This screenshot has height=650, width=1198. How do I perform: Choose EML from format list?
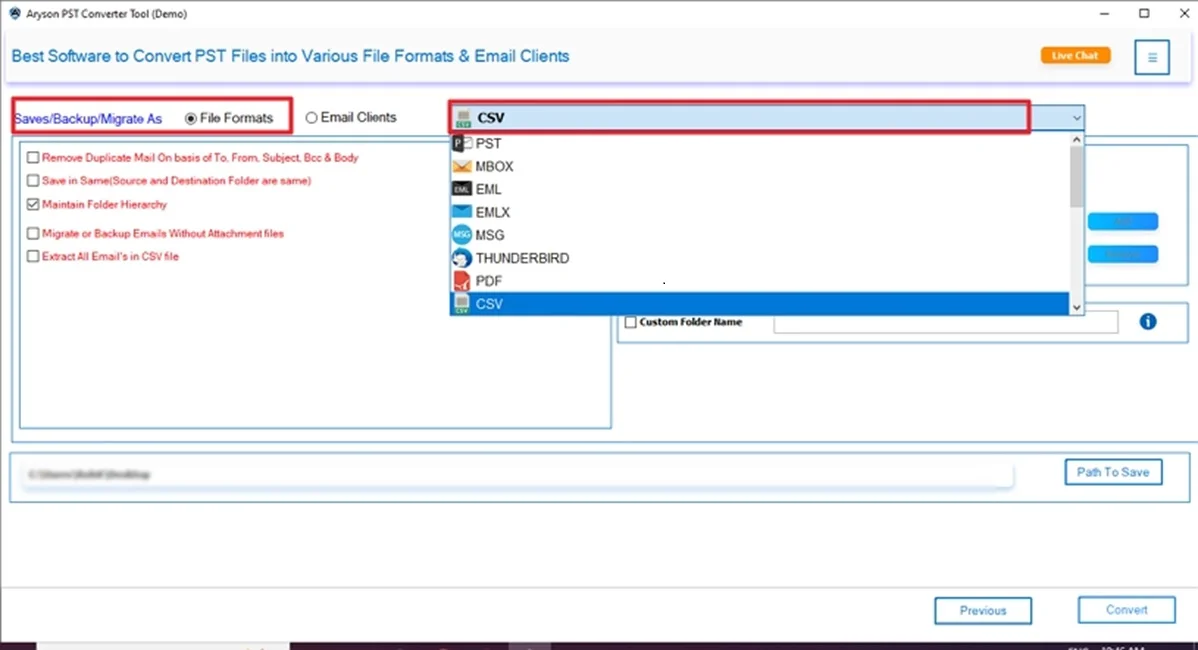pyautogui.click(x=759, y=189)
